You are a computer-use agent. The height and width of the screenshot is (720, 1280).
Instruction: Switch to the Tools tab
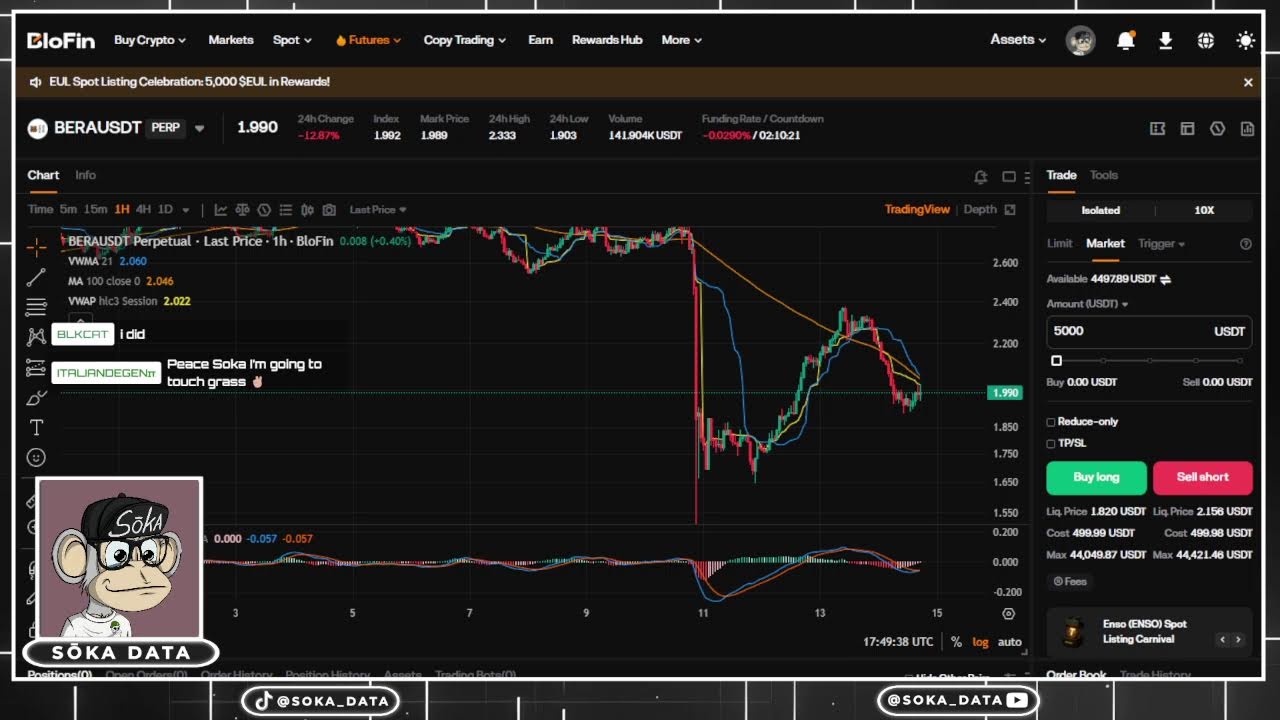coord(1104,175)
